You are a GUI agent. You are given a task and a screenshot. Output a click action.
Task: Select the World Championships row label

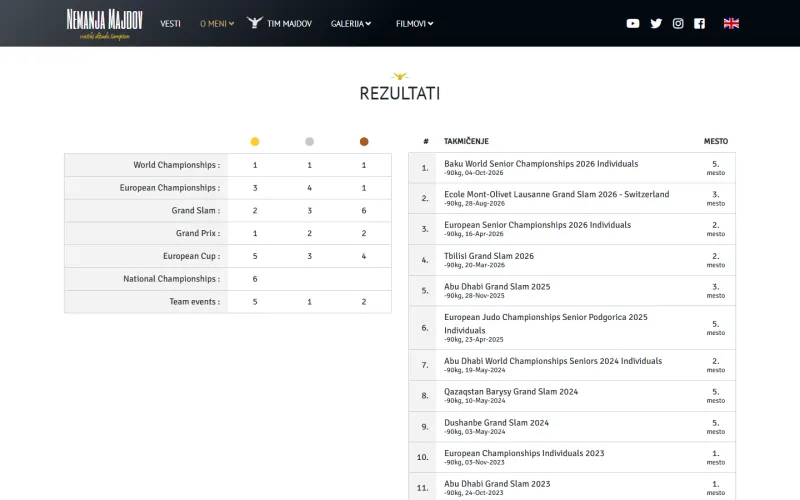point(177,165)
